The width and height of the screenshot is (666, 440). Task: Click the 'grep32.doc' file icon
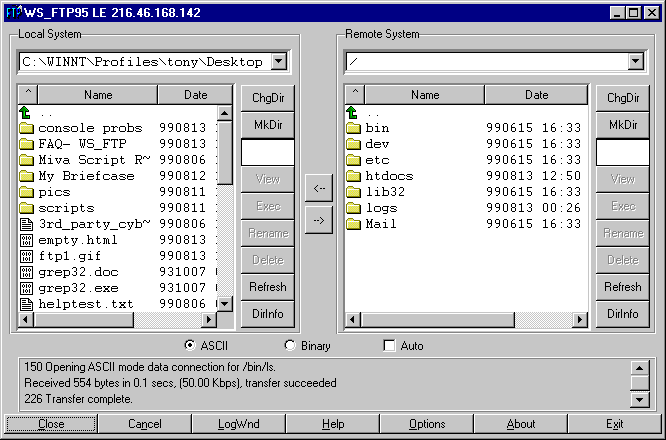(x=26, y=272)
